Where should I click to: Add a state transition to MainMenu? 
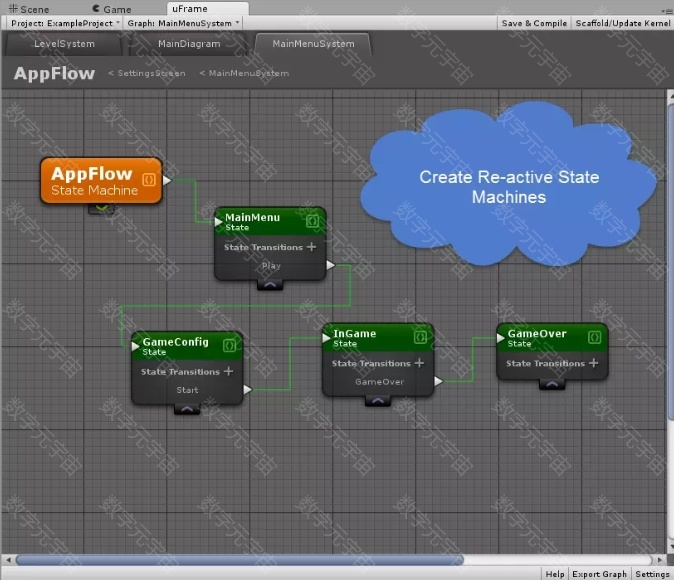point(312,247)
